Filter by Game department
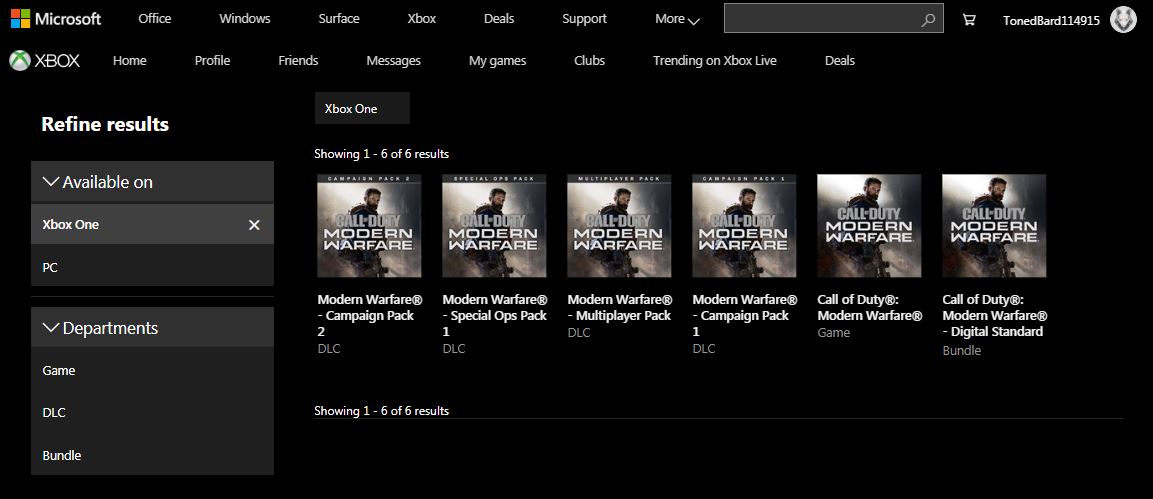 tap(152, 370)
